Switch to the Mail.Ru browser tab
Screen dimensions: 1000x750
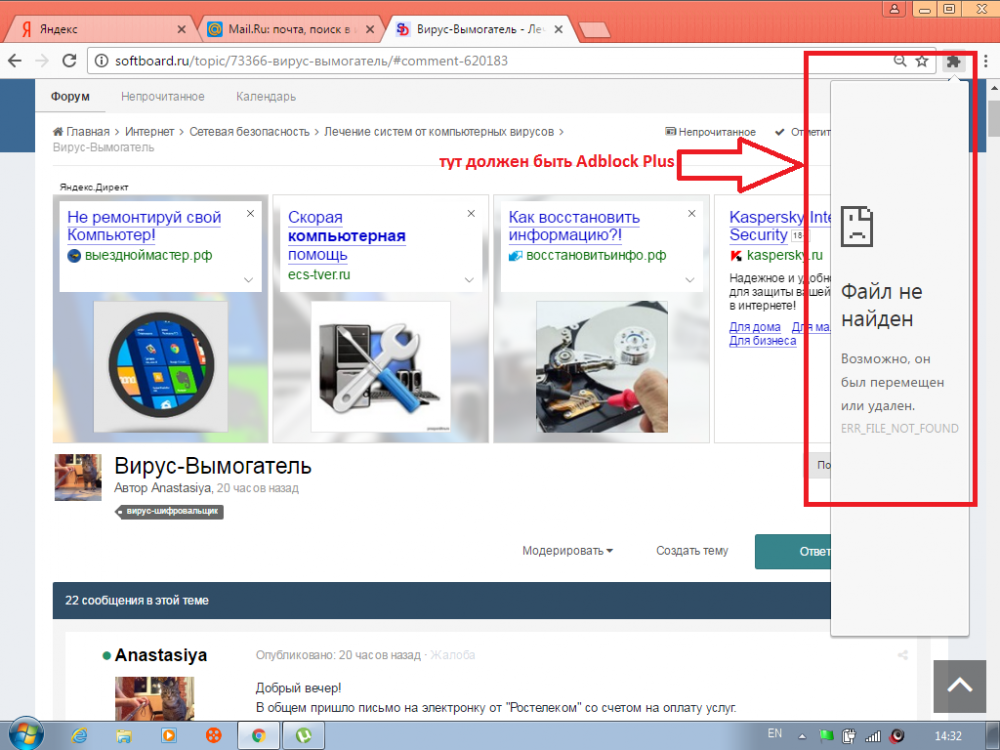tap(288, 30)
